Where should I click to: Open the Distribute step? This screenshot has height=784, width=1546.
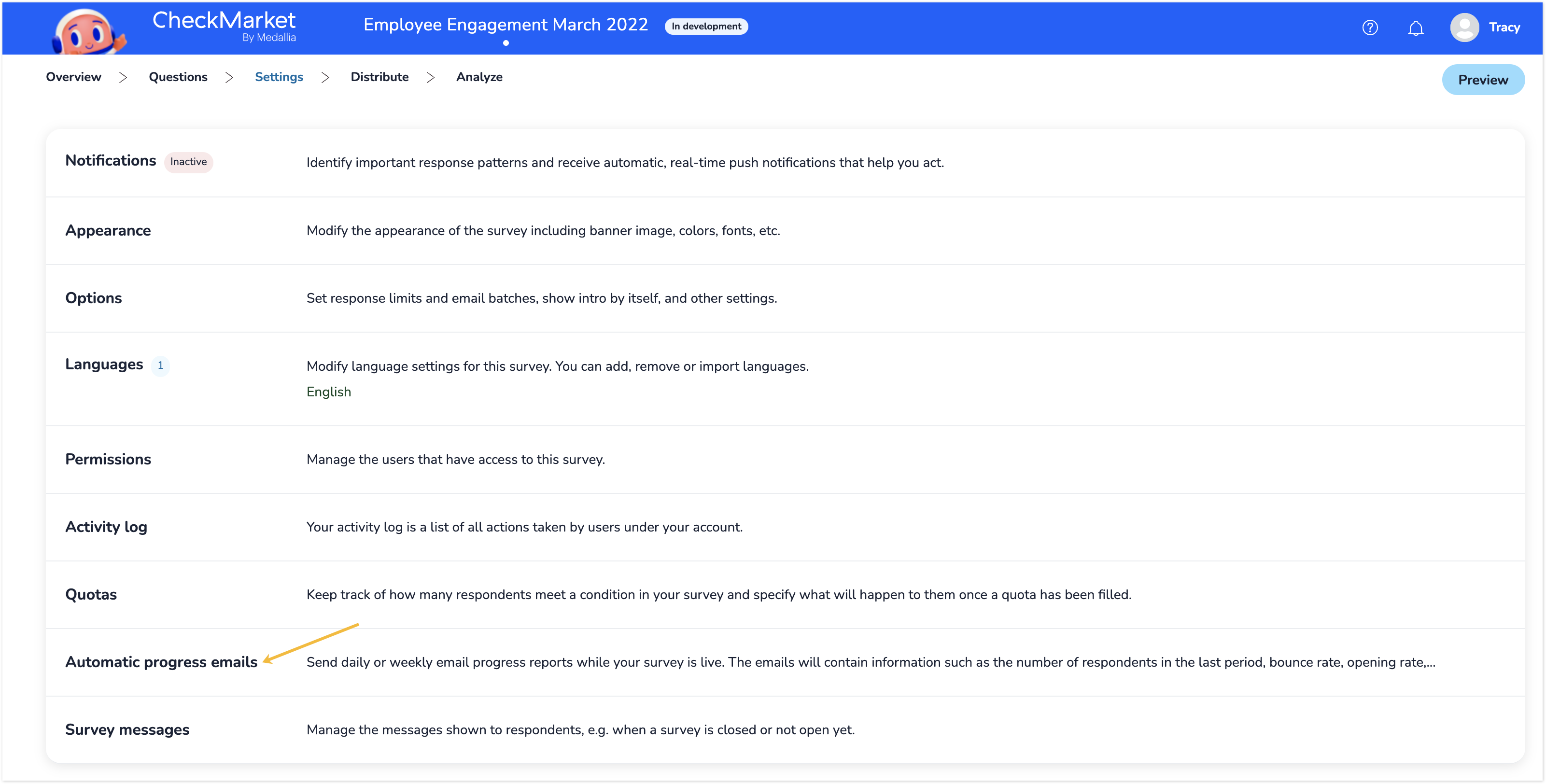tap(379, 77)
